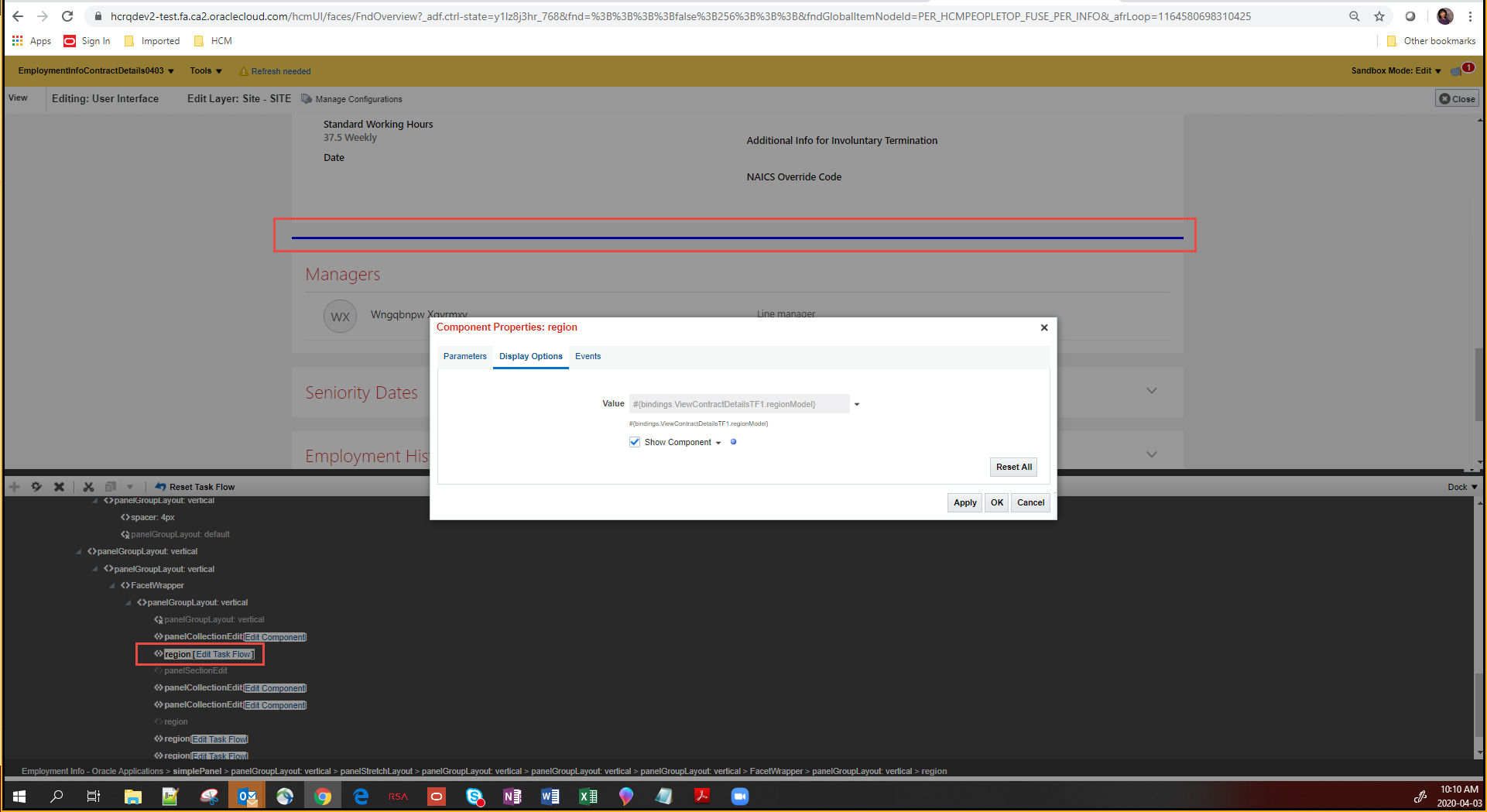Open the Tools menu
This screenshot has height=812, width=1487.
206,70
